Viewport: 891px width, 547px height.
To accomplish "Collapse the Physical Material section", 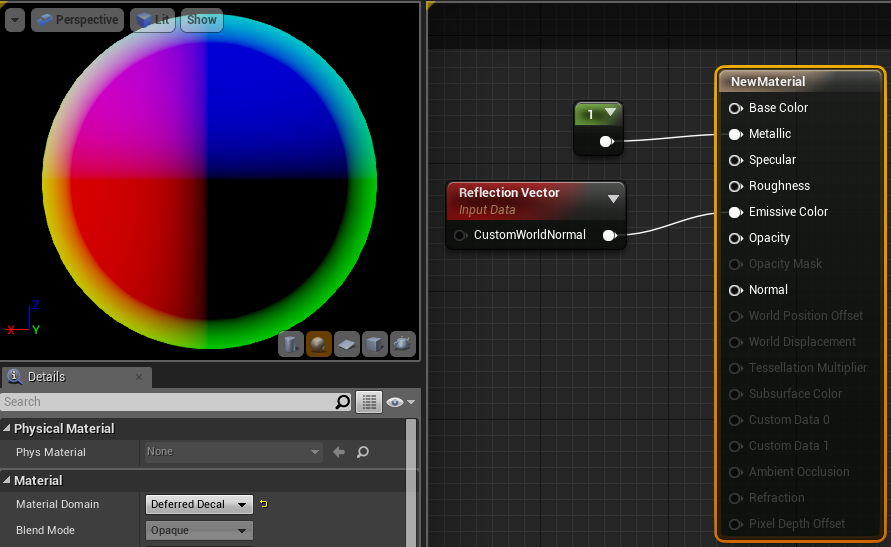I will pos(8,428).
